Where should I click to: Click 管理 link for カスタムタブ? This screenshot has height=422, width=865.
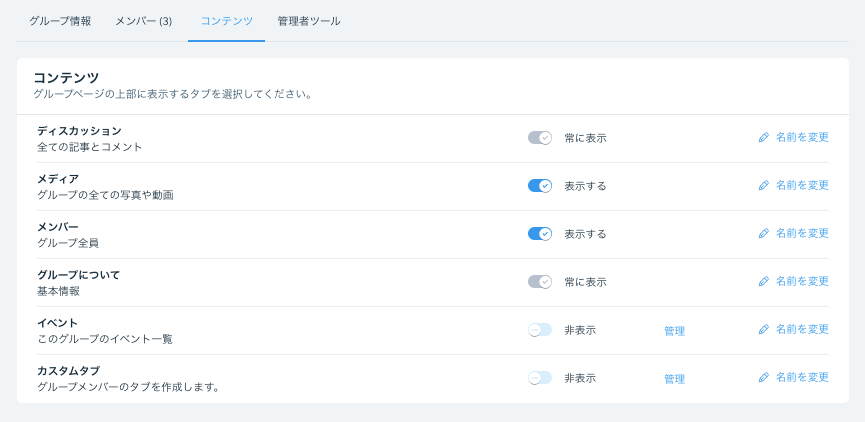[x=674, y=379]
